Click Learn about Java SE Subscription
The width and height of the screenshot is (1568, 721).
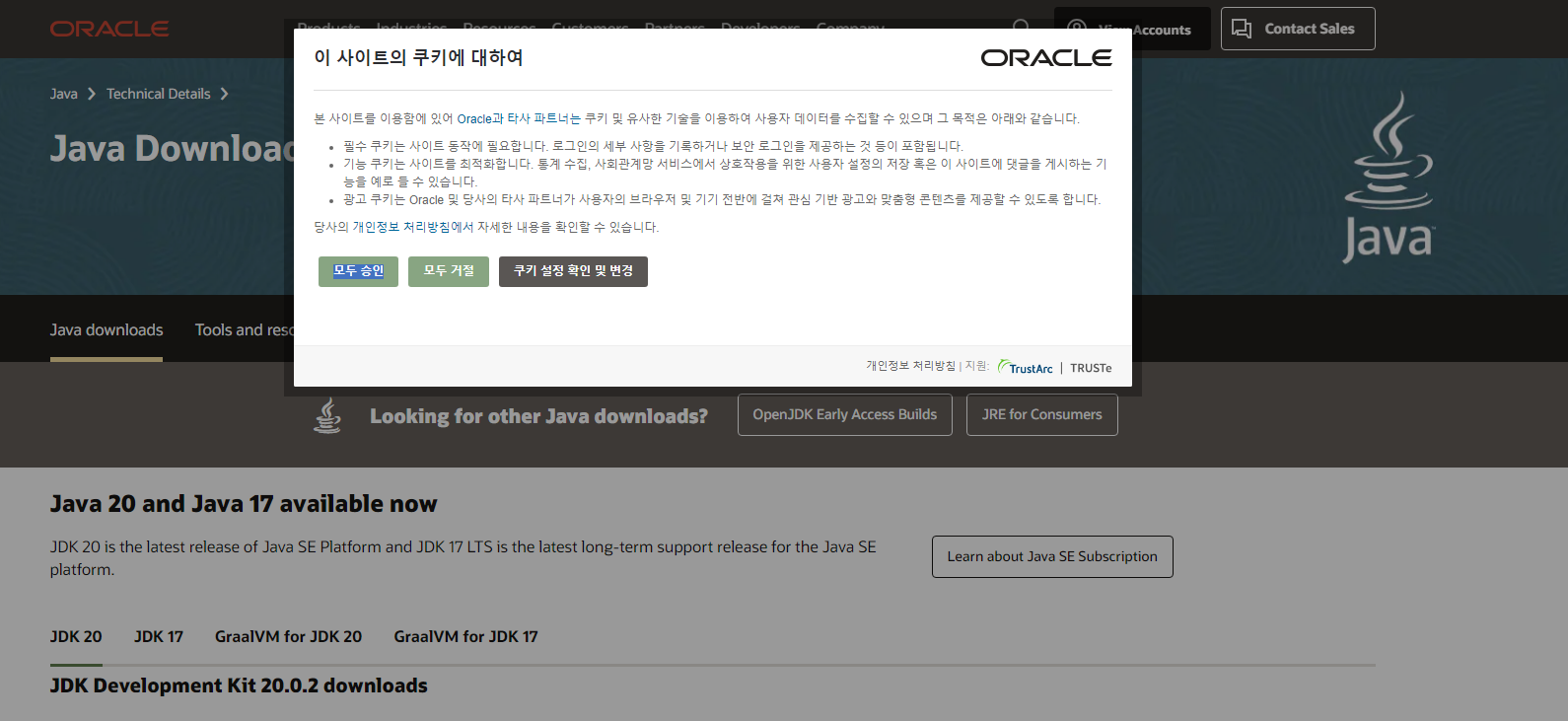point(1052,557)
